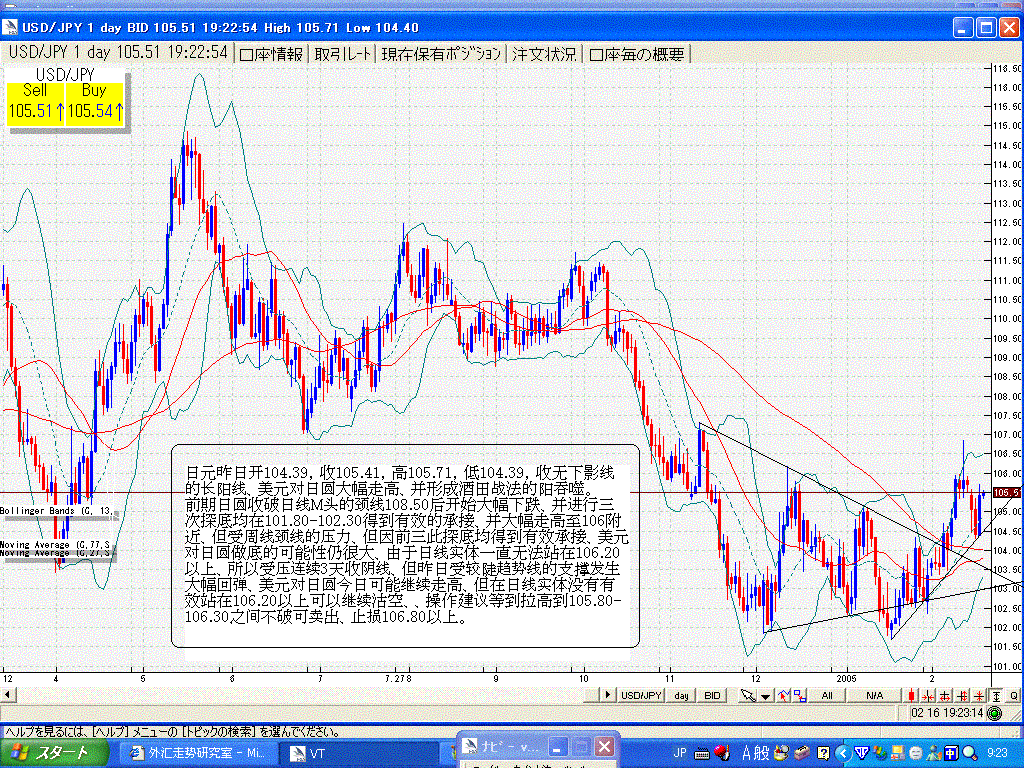Toggle the BID price mode button

[712, 696]
